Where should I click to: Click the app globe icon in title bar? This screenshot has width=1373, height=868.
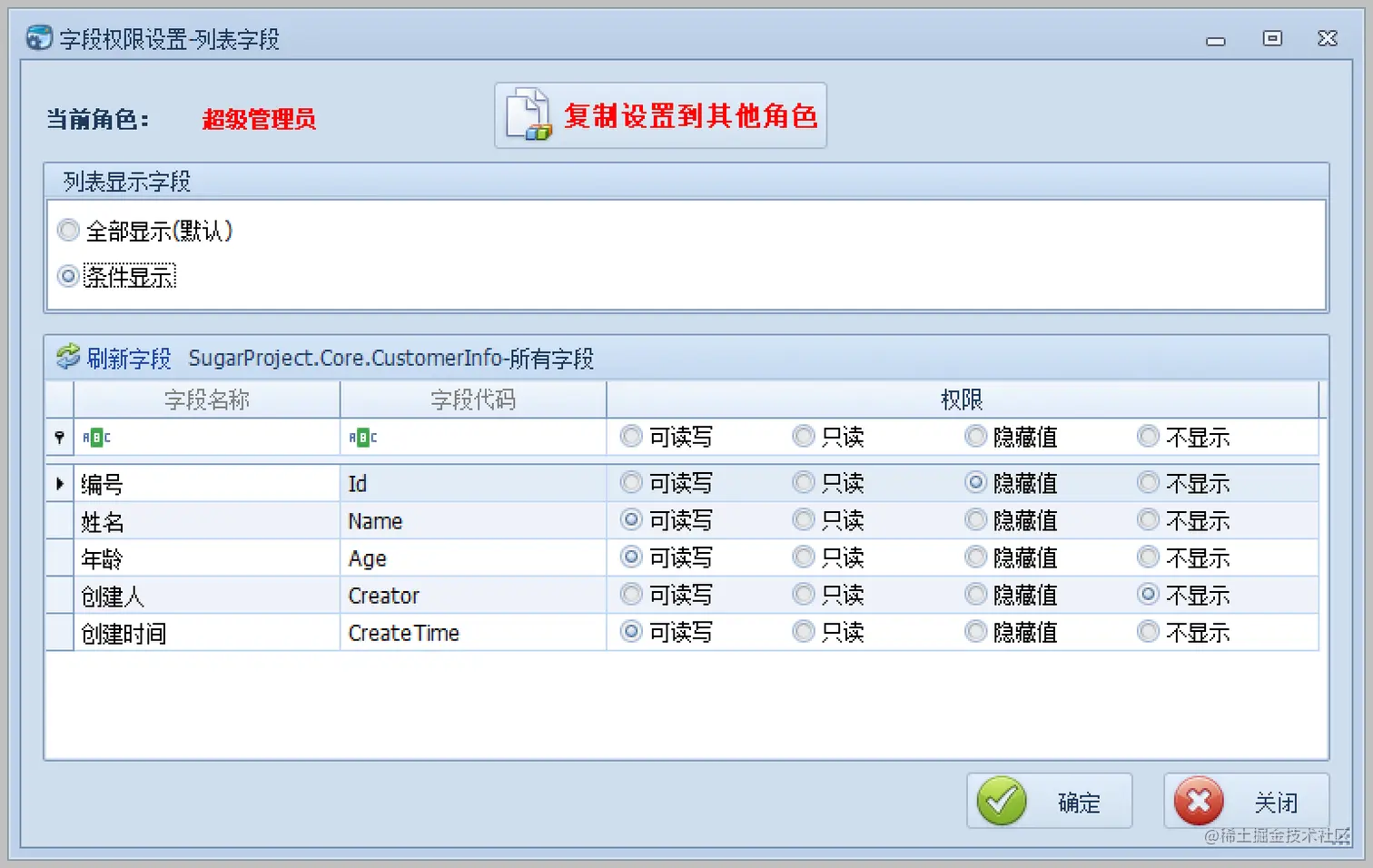(x=39, y=38)
